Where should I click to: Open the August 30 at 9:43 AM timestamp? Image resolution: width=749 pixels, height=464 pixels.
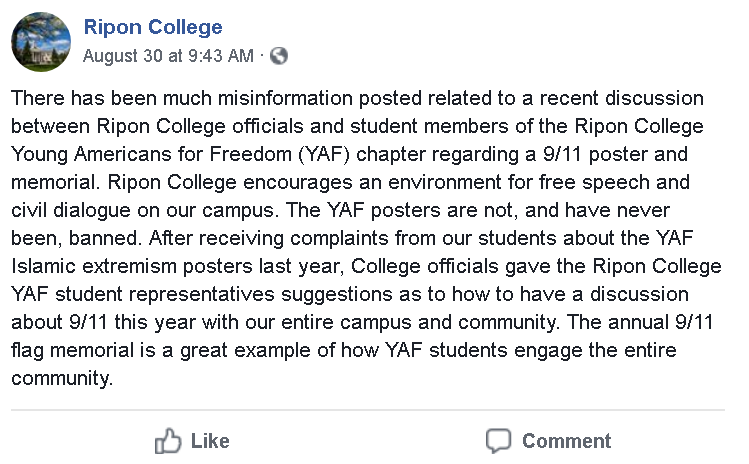click(168, 56)
